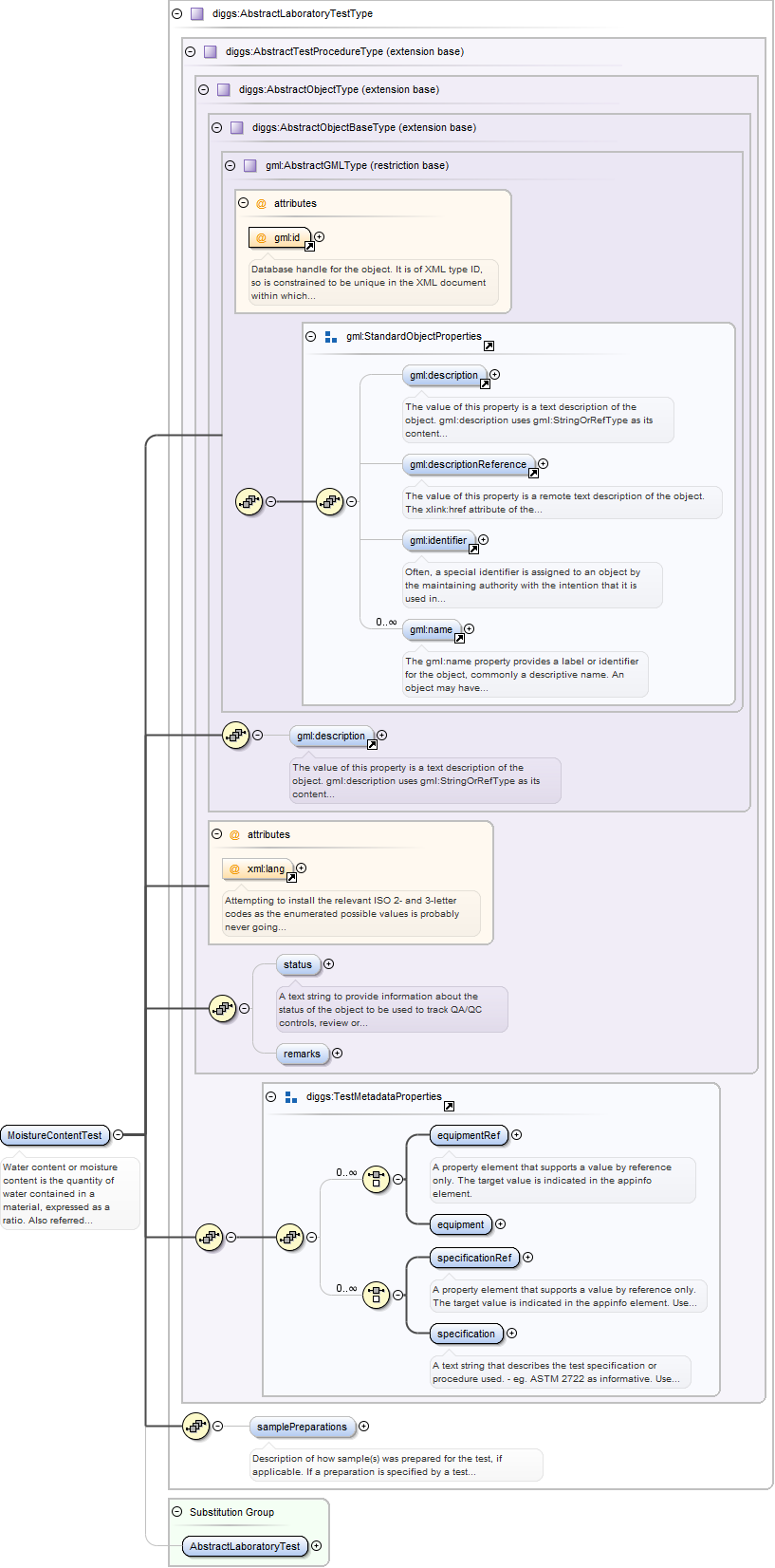
Task: Click the remarks element node
Action: 302,1054
